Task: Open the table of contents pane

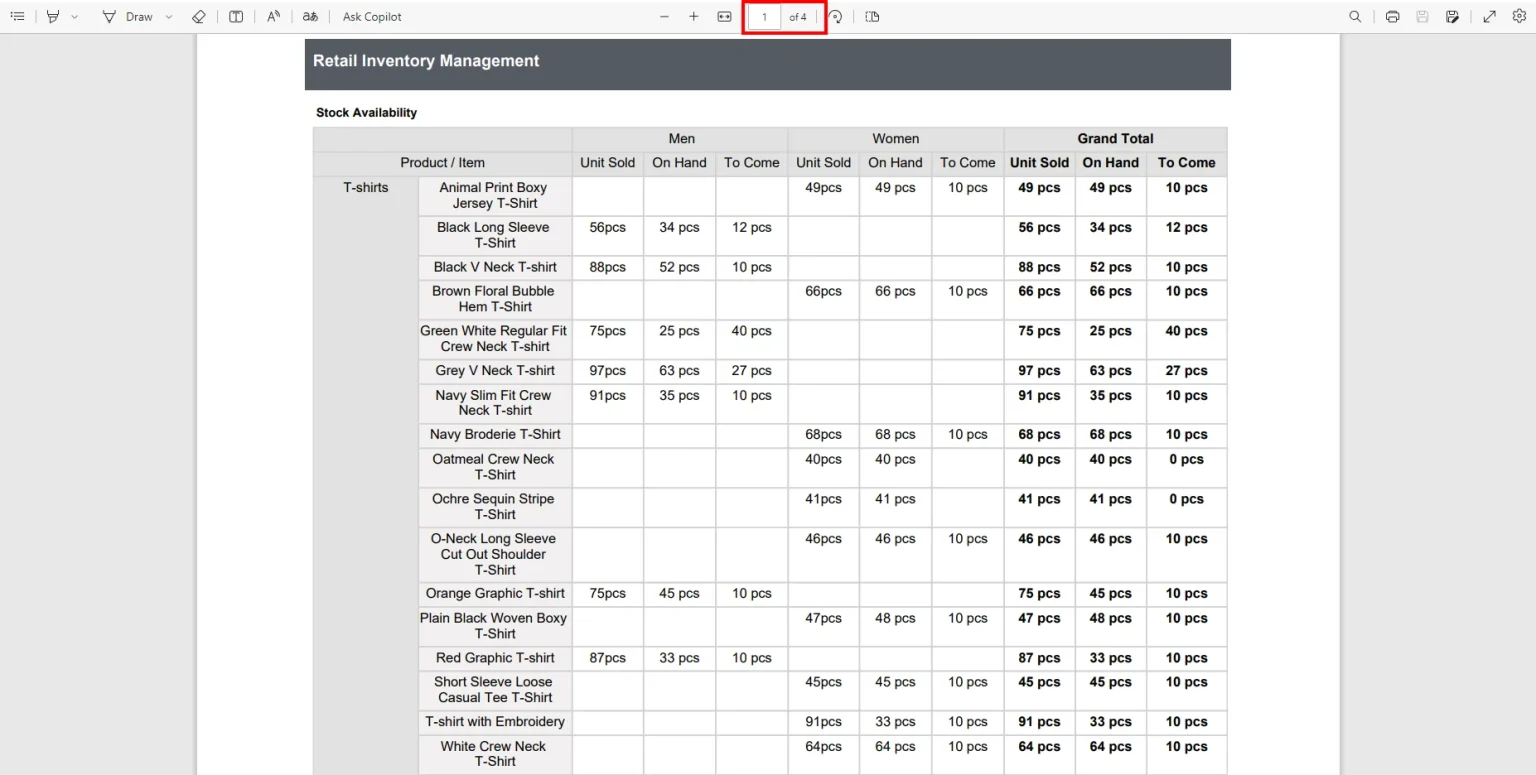Action: (x=15, y=16)
